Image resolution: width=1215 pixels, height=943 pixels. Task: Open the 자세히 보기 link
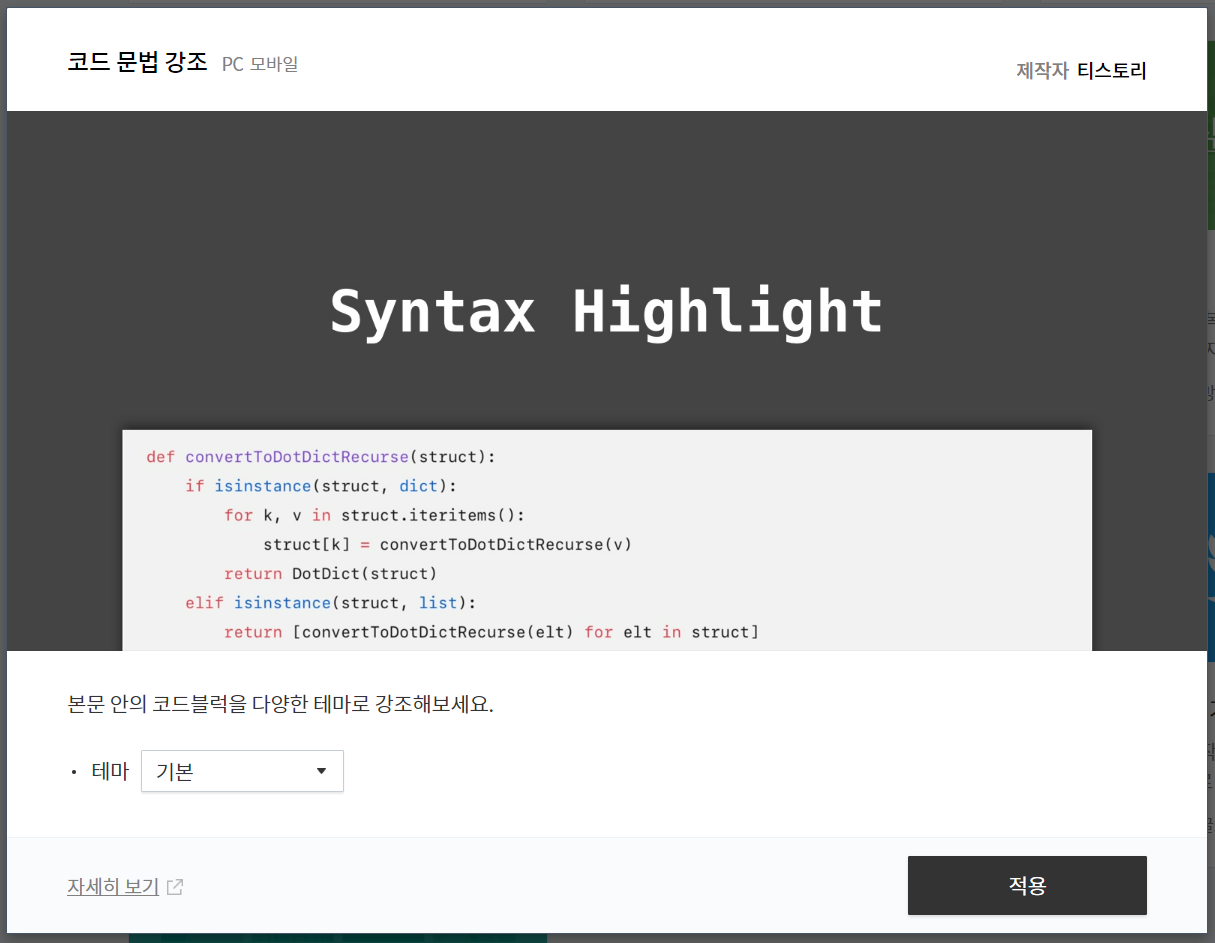pos(113,886)
